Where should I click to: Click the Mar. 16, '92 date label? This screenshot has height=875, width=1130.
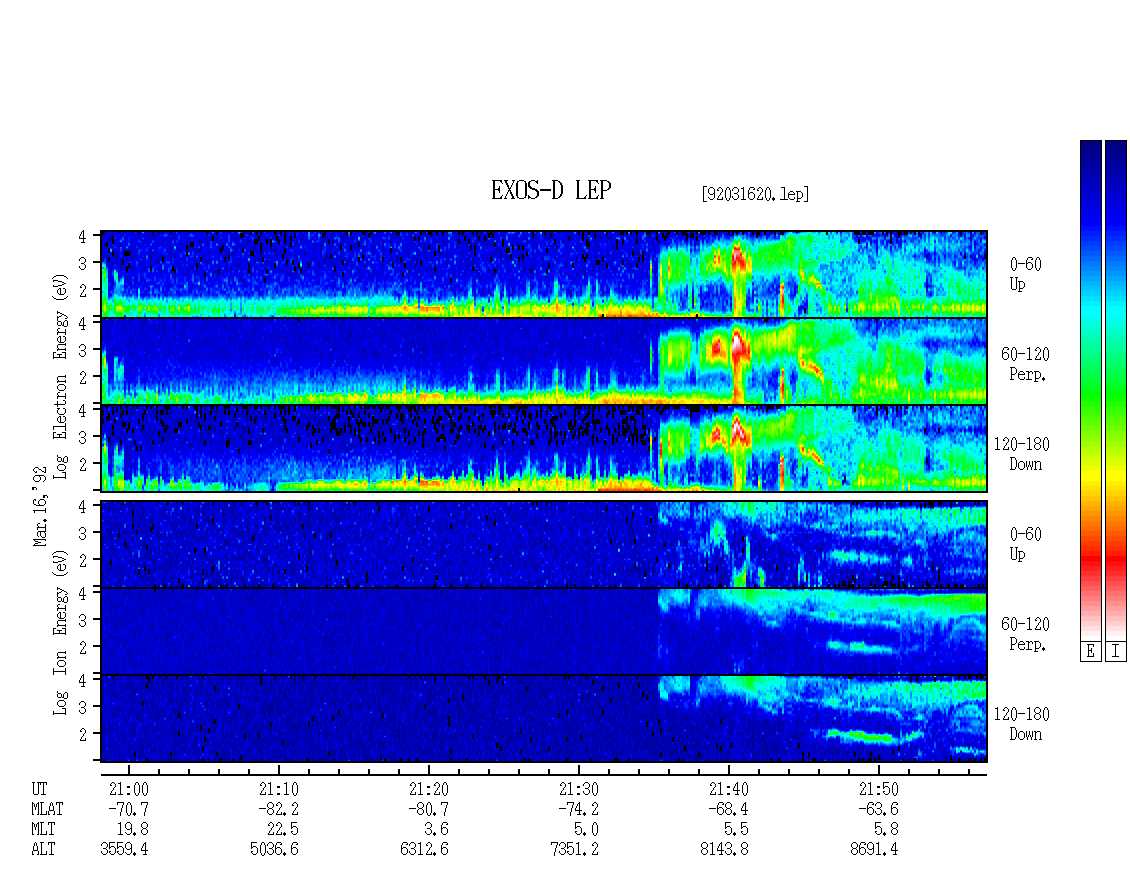click(x=40, y=506)
